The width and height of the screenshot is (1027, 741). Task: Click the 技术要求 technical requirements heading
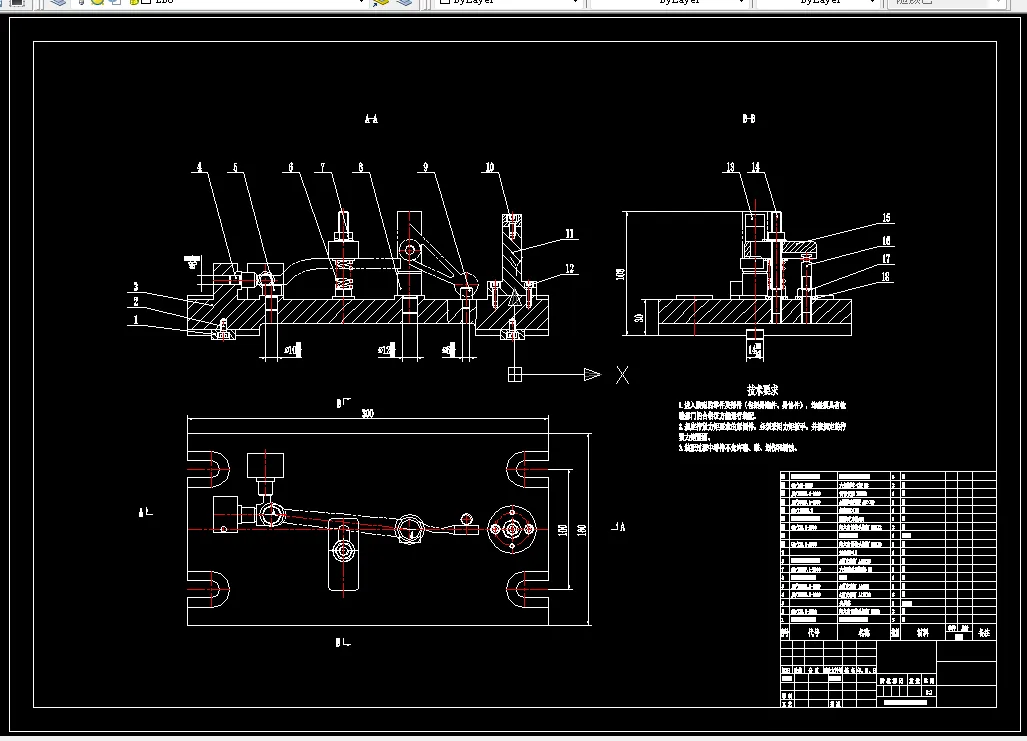pos(762,390)
